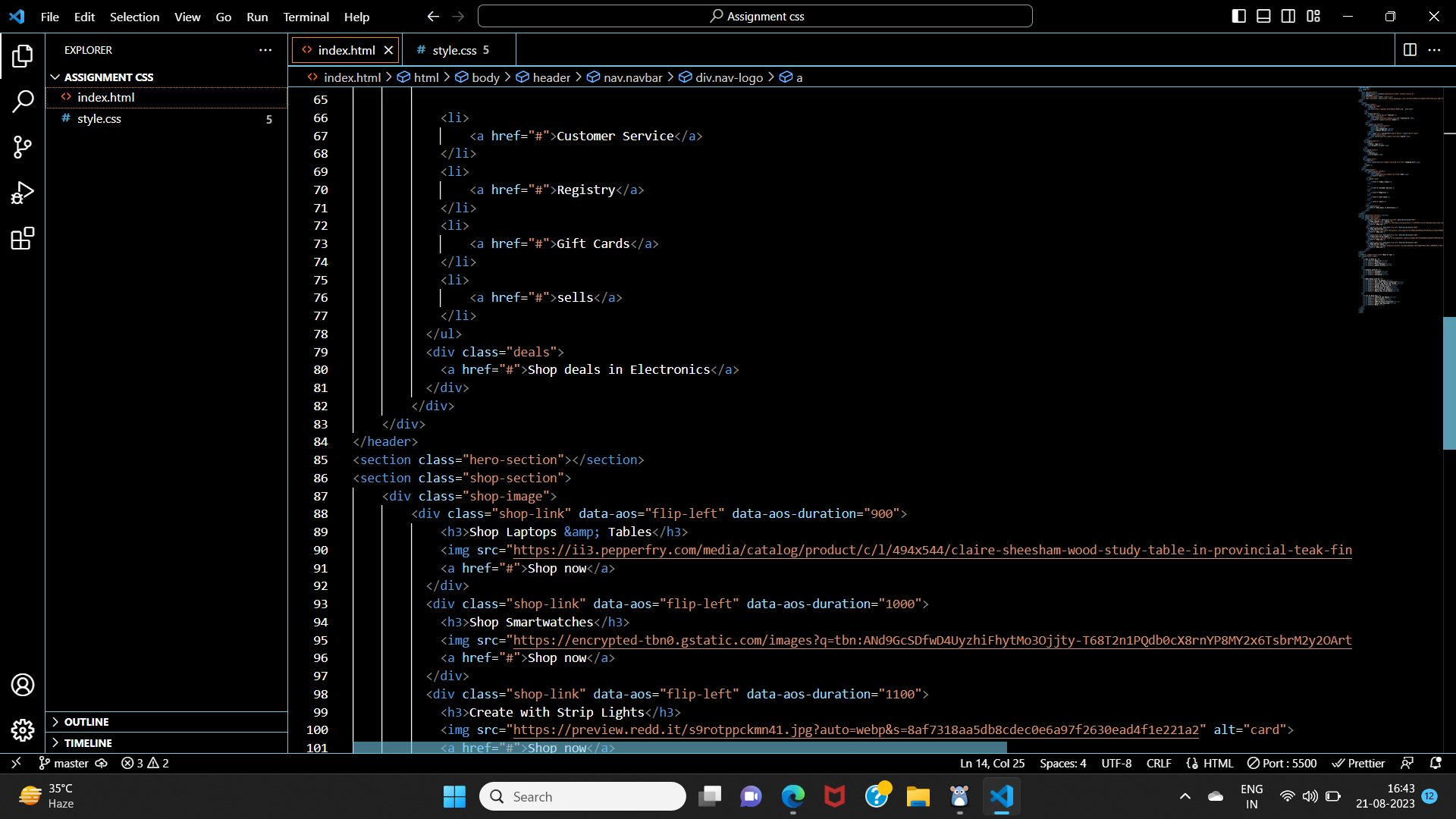Open the Terminal menu
The image size is (1456, 819).
306,17
